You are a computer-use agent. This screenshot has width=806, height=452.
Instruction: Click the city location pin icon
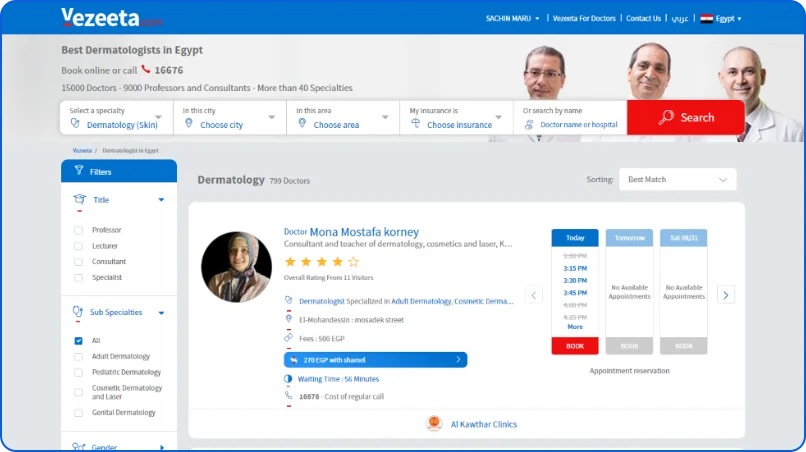[x=189, y=123]
